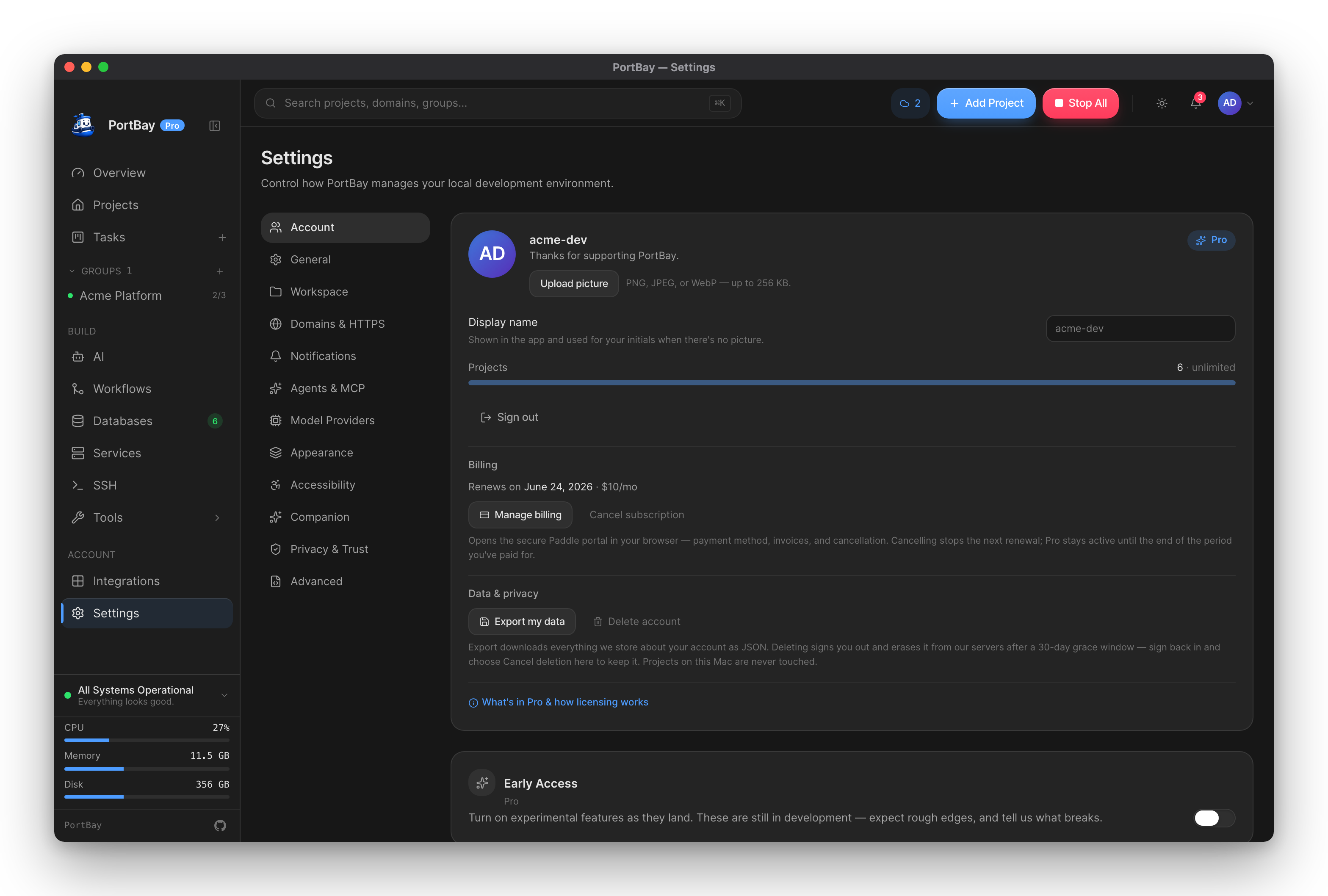
Task: Open the cloud status indicator showing 2
Action: (x=910, y=103)
